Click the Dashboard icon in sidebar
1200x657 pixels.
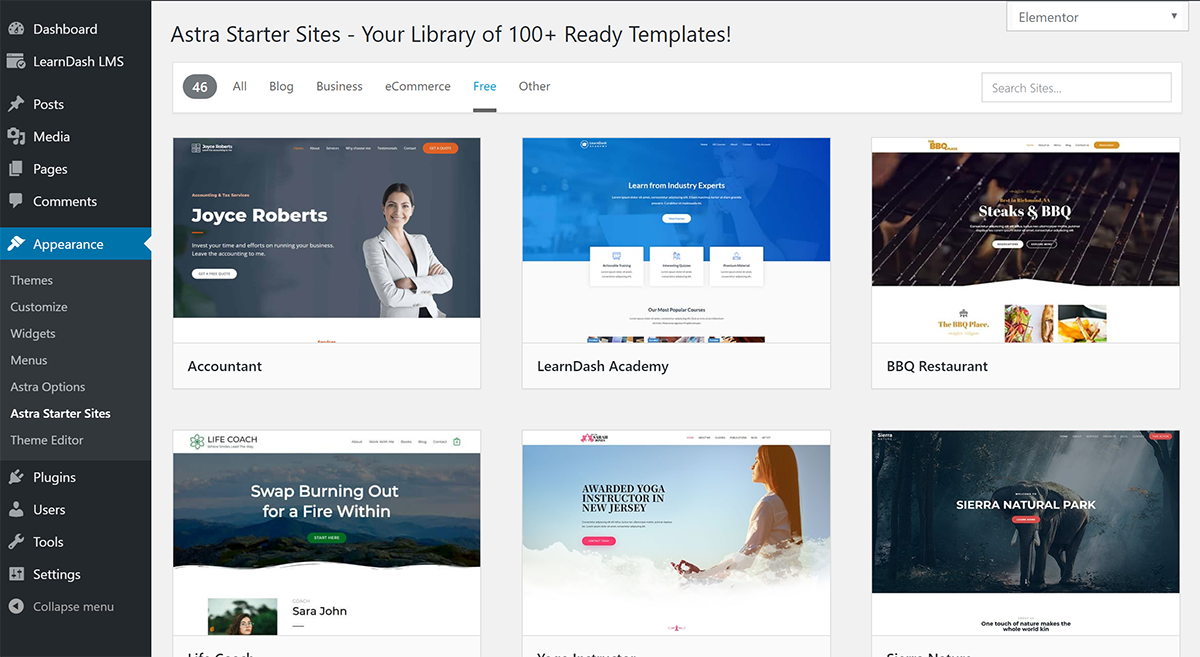coord(16,29)
